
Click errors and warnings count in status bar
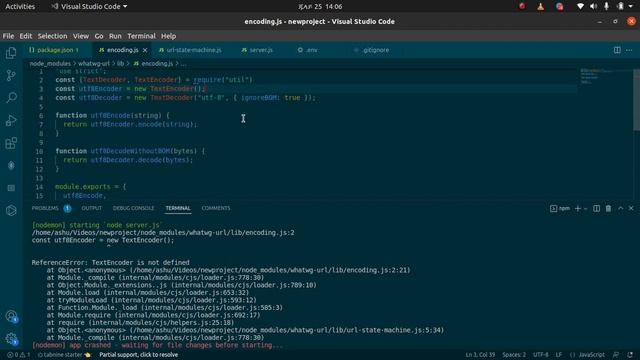click(18, 355)
